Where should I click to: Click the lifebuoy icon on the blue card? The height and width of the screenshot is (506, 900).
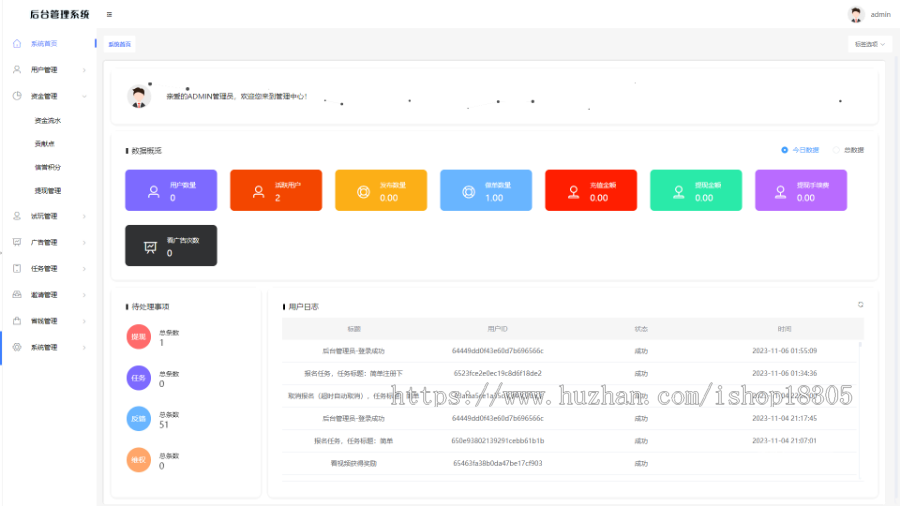468,192
